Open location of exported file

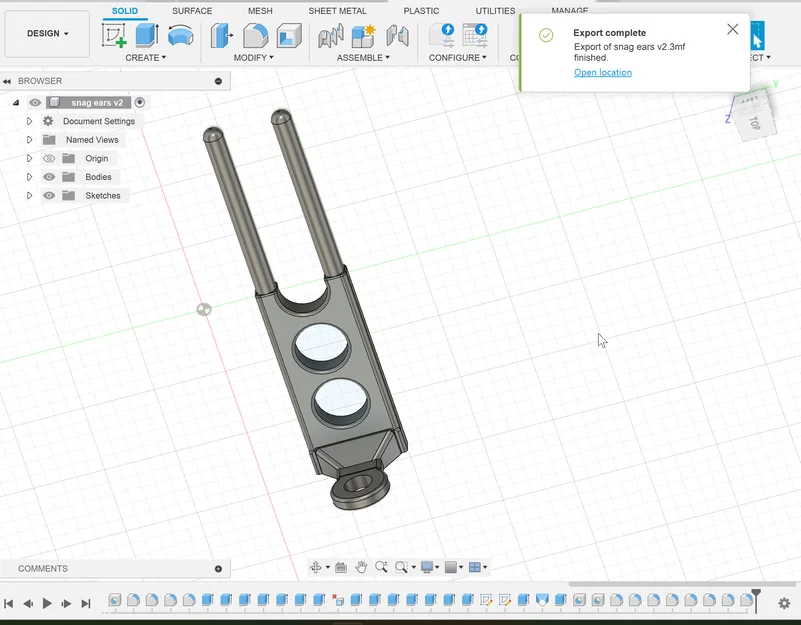(x=603, y=73)
